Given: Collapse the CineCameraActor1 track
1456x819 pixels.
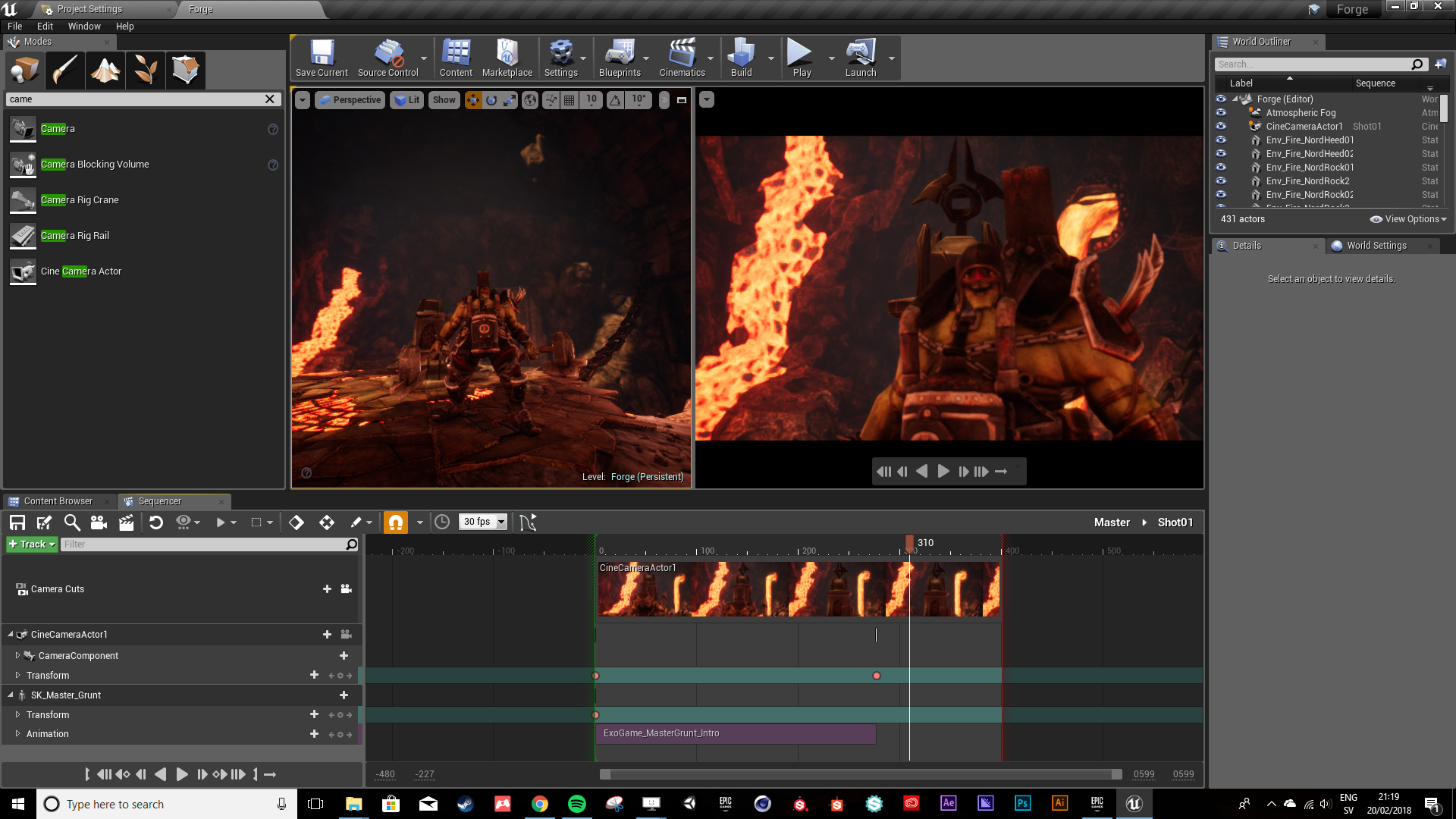Looking at the screenshot, I should (x=11, y=635).
